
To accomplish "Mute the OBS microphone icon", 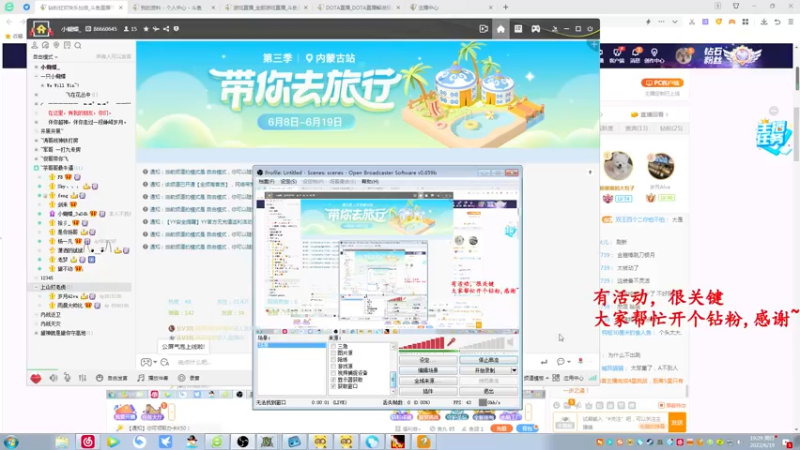I will [x=452, y=342].
